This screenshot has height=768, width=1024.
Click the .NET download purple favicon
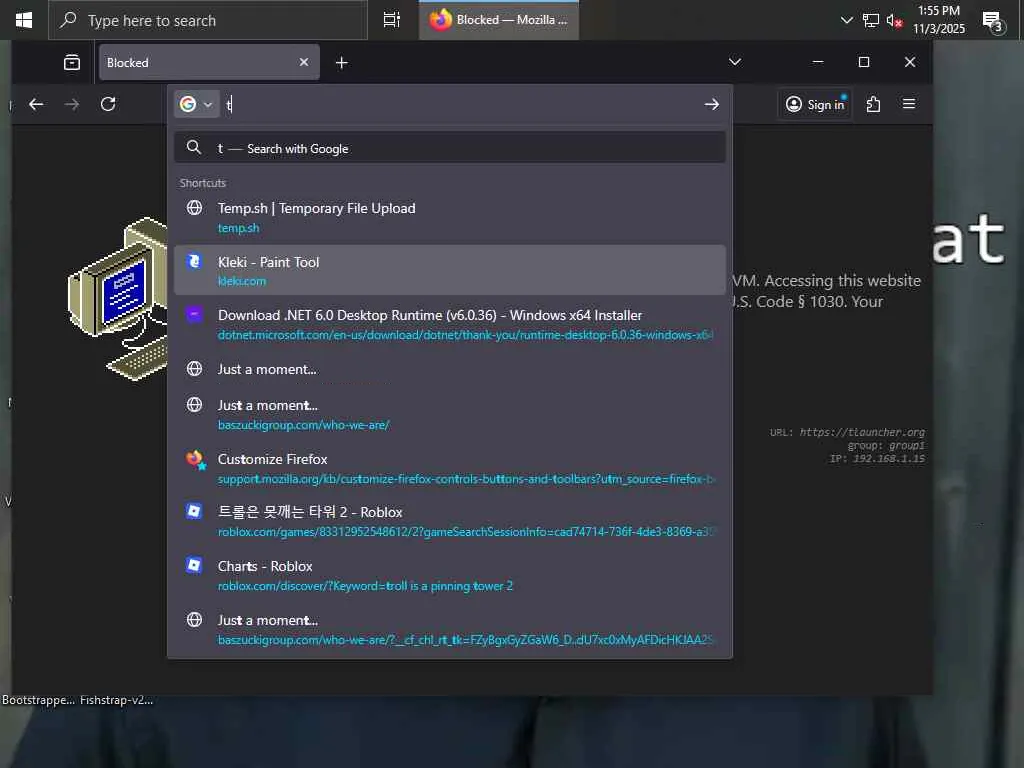tap(194, 315)
